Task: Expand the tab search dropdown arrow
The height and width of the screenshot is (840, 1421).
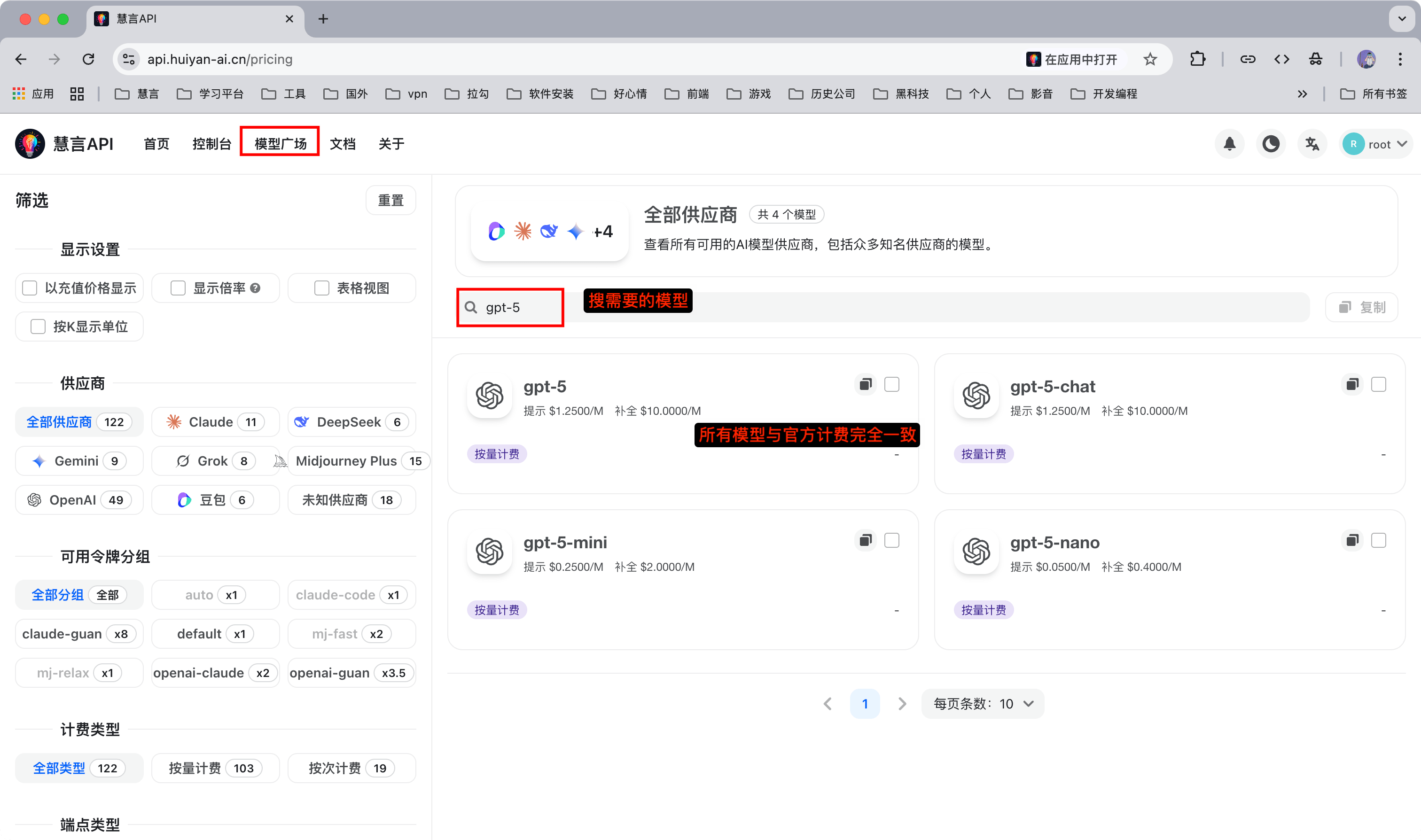Action: [x=1402, y=19]
